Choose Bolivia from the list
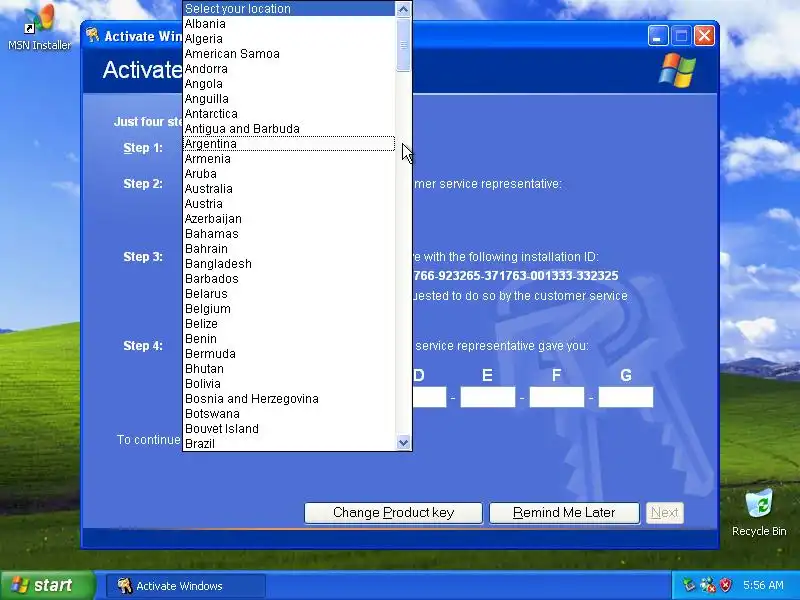This screenshot has height=600, width=800. (x=289, y=384)
